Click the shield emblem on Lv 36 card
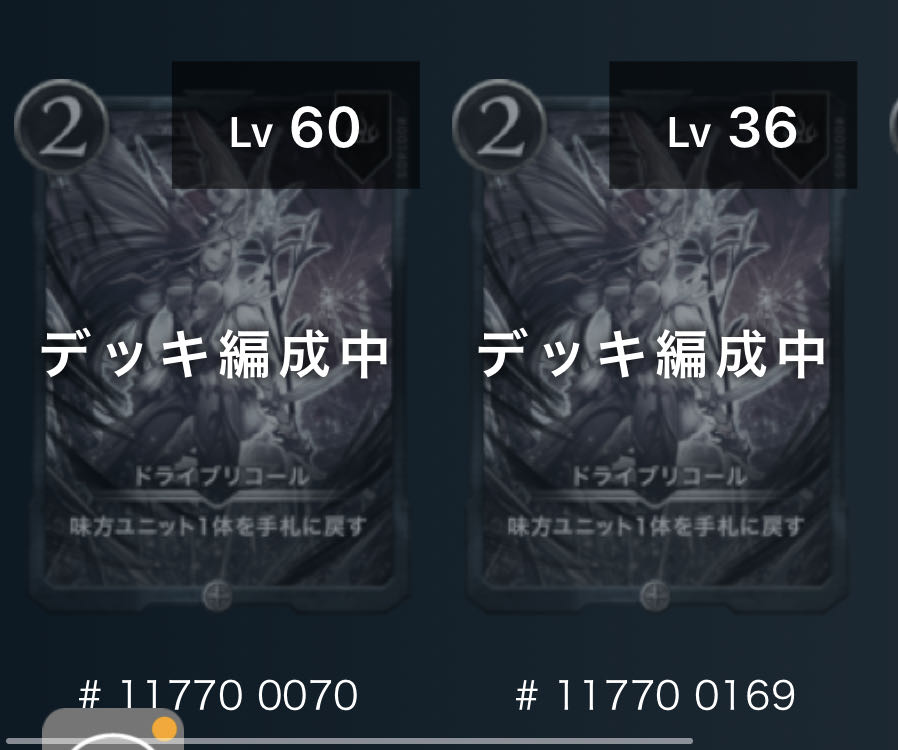Viewport: 898px width, 750px height. click(x=800, y=135)
